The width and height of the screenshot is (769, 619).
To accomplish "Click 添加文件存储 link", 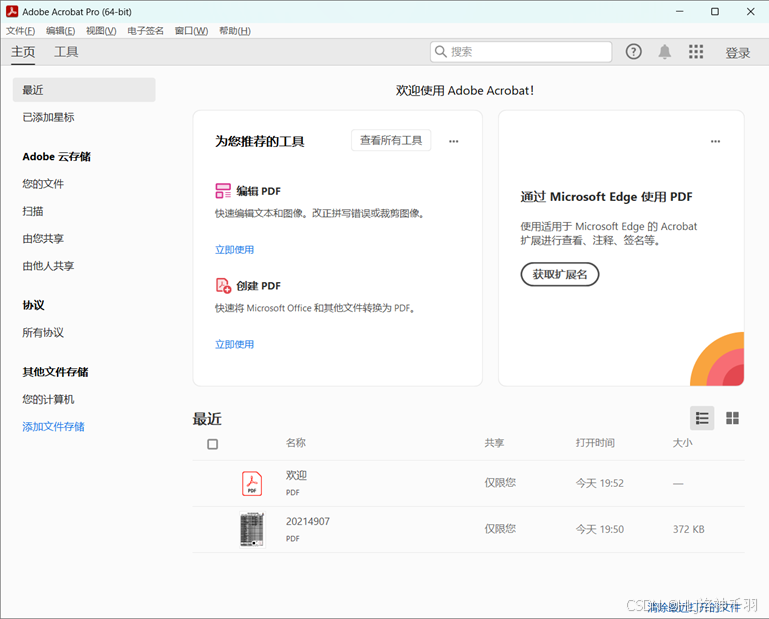I will tap(53, 427).
